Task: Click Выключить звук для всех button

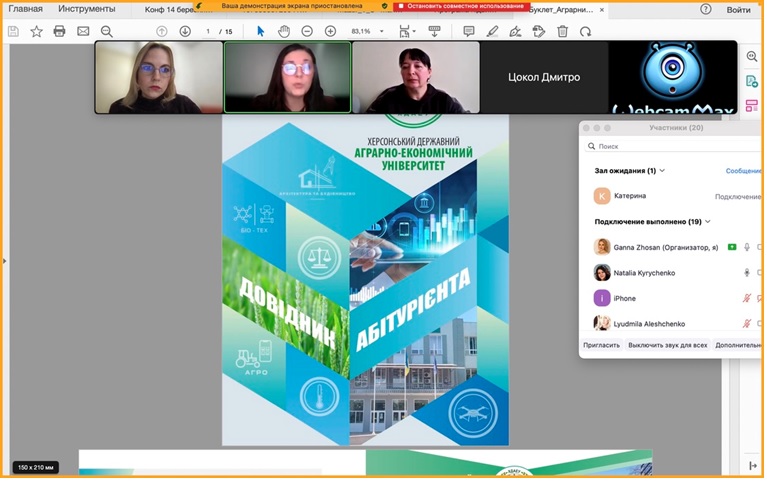Action: click(667, 345)
